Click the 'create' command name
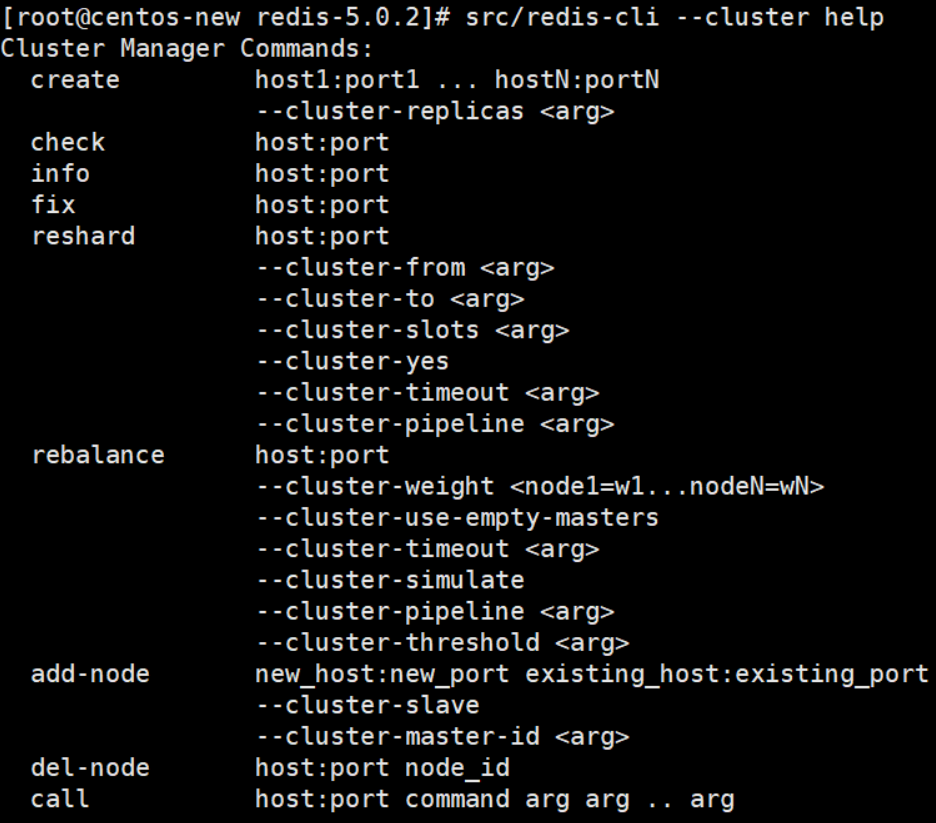The height and width of the screenshot is (823, 936). [75, 80]
